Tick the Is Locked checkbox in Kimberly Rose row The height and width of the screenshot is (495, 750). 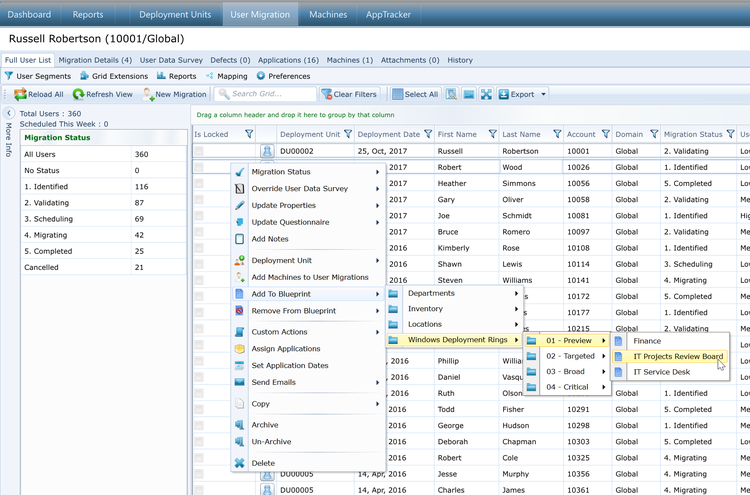point(199,248)
